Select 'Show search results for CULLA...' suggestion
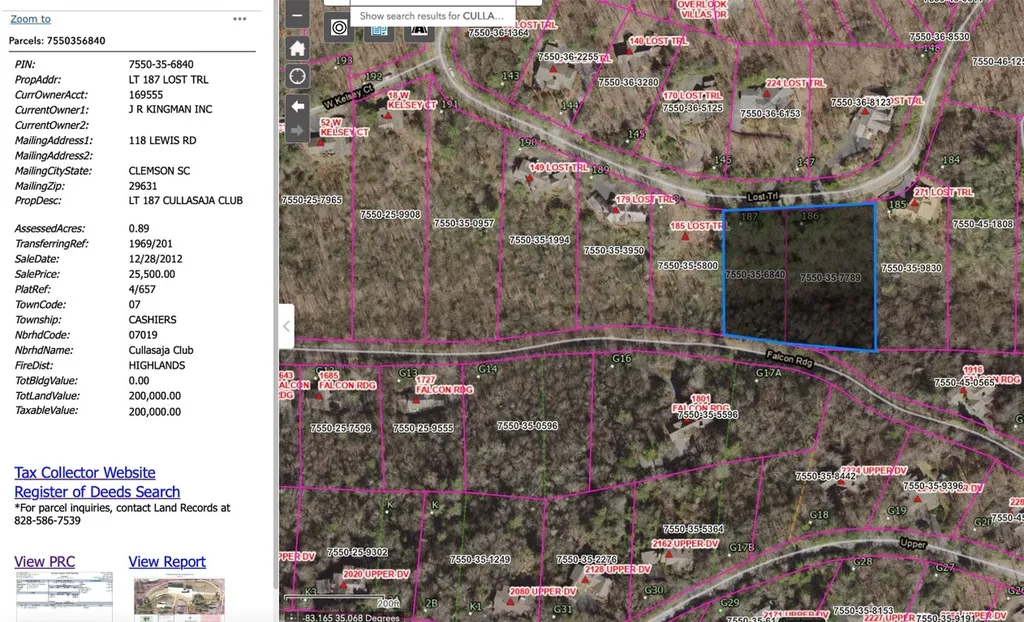The width and height of the screenshot is (1024, 622). coord(430,15)
